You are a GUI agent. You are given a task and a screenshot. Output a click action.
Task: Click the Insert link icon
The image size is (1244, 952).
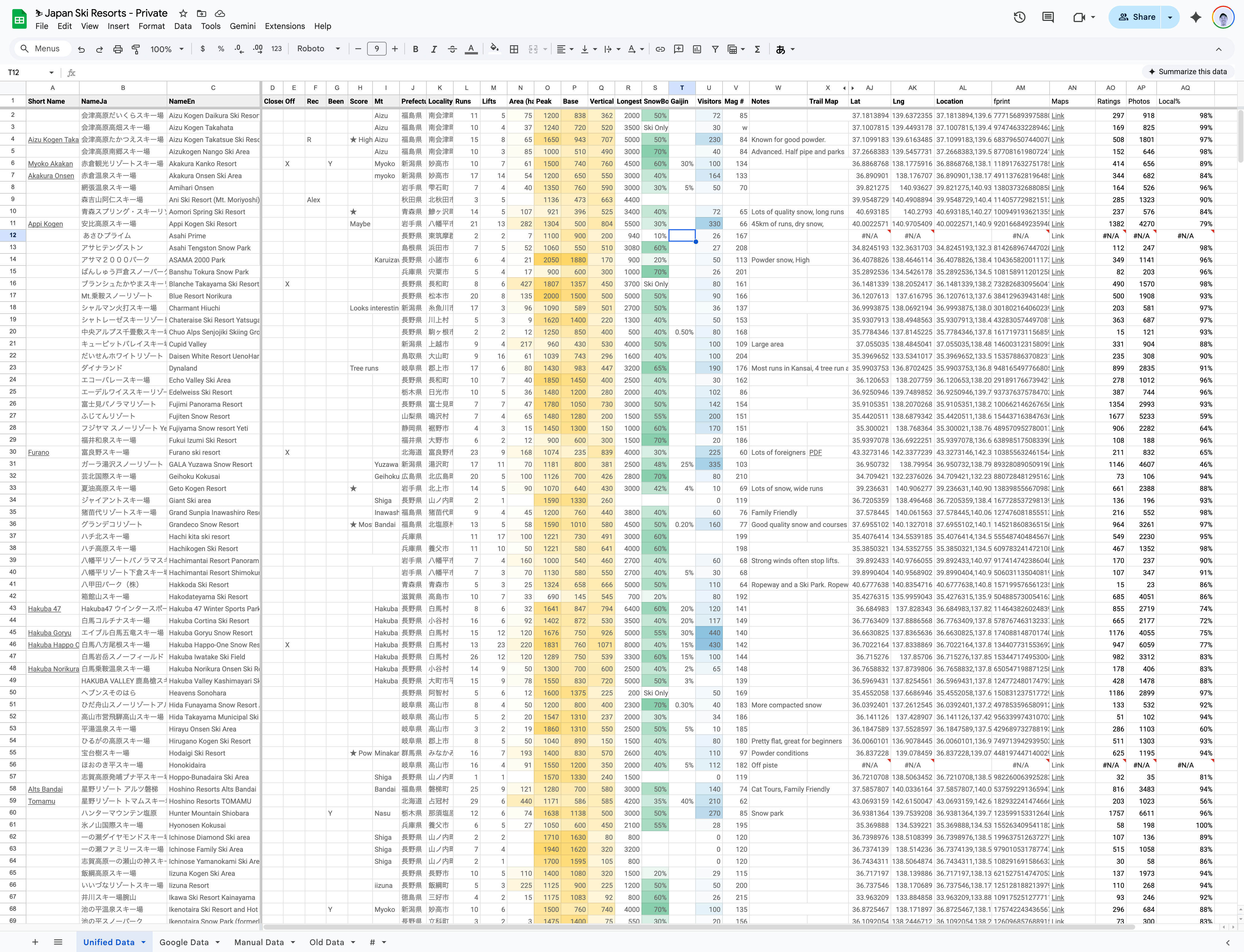click(x=660, y=49)
